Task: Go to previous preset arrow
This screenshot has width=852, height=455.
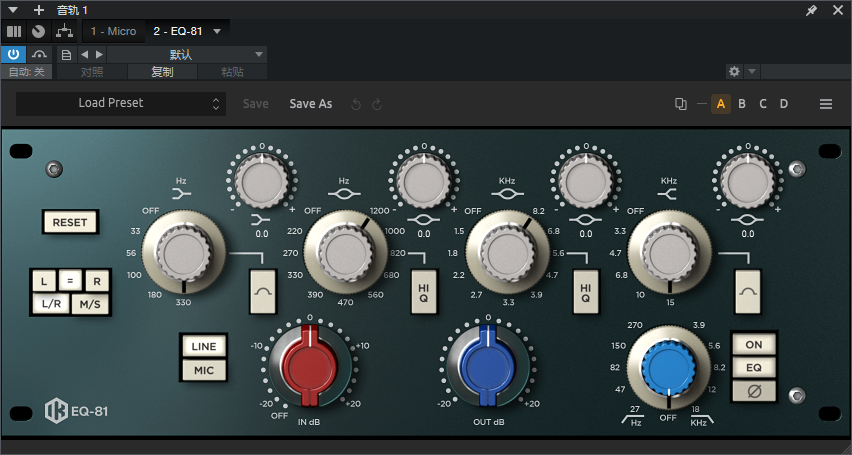Action: tap(84, 54)
